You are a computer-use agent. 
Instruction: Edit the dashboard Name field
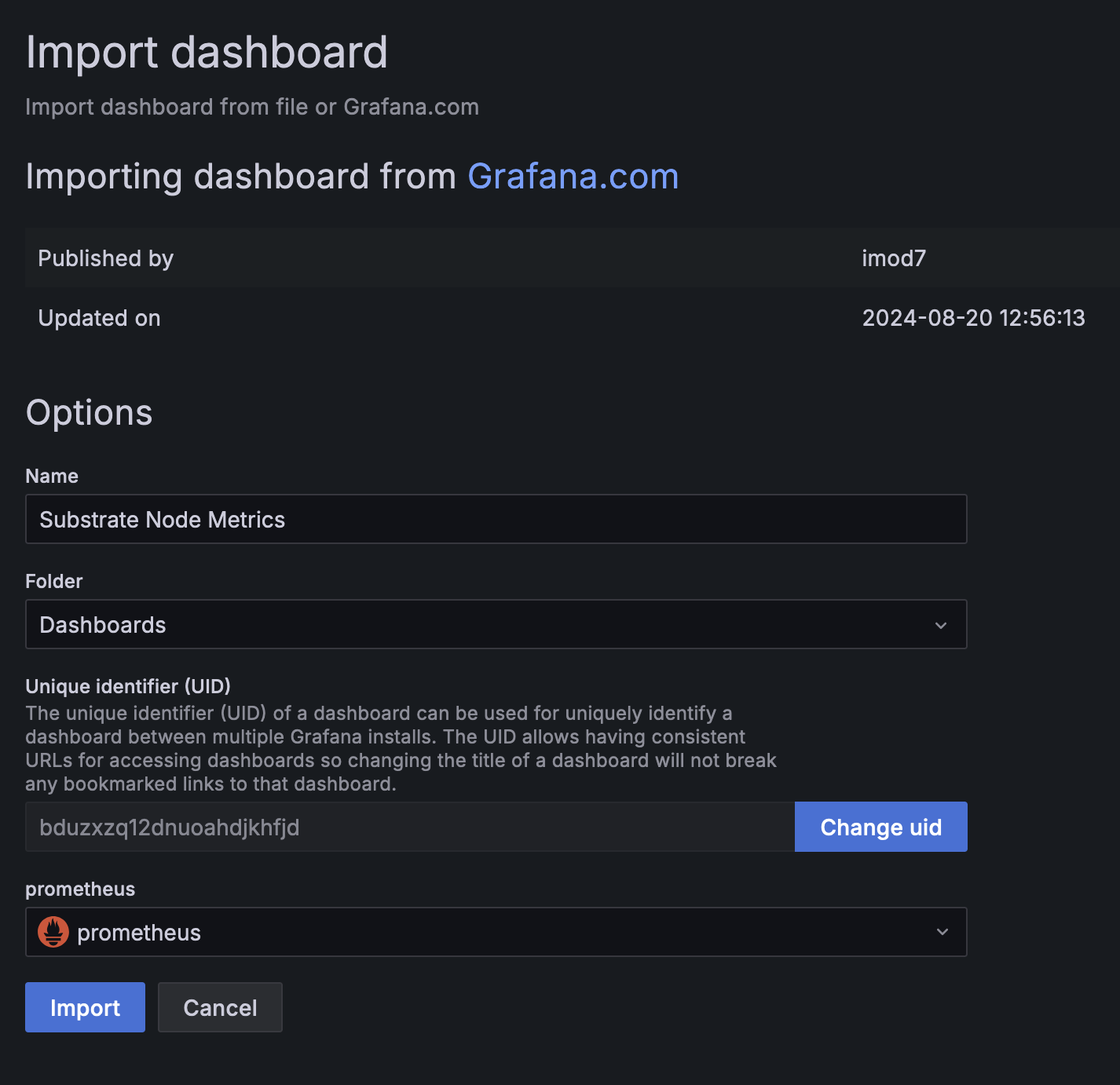click(496, 519)
